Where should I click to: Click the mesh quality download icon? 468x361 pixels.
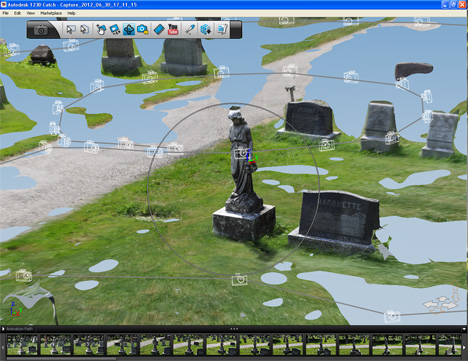click(x=205, y=29)
